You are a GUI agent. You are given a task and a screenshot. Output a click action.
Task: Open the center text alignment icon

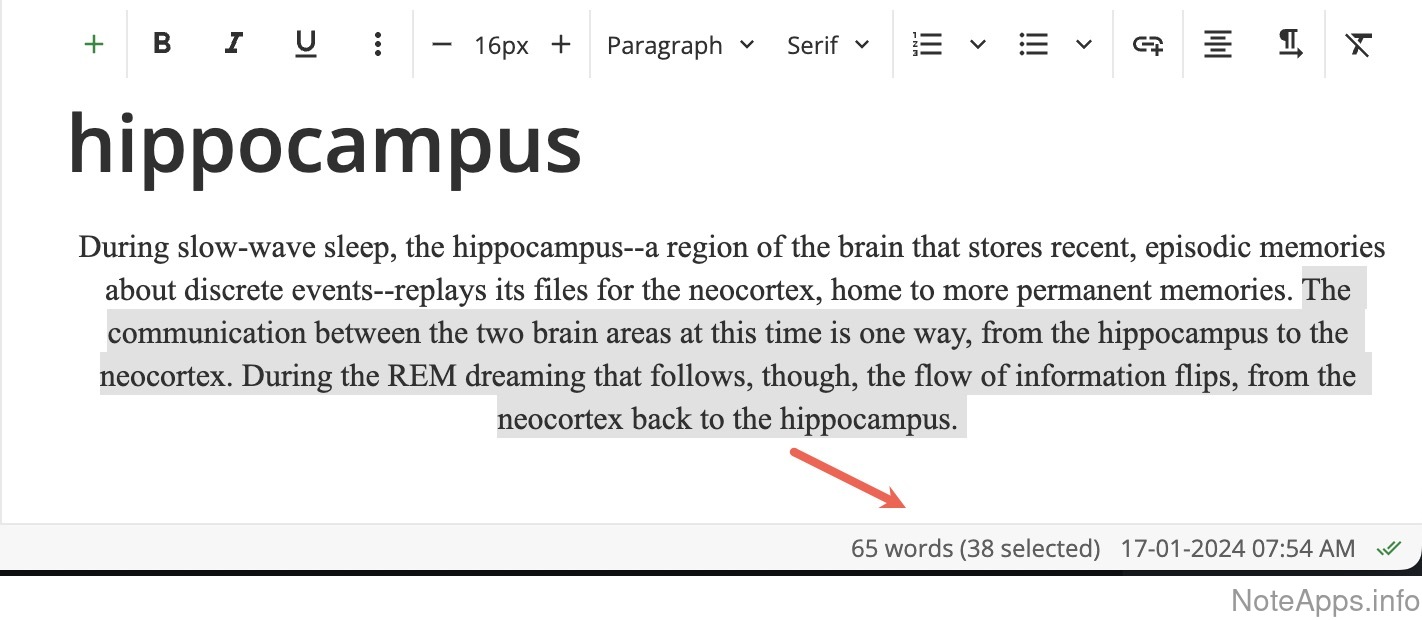(1217, 44)
